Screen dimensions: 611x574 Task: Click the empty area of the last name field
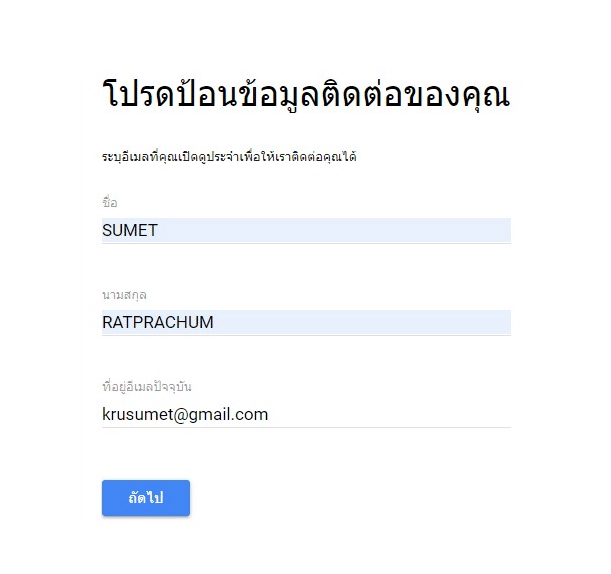click(x=362, y=323)
